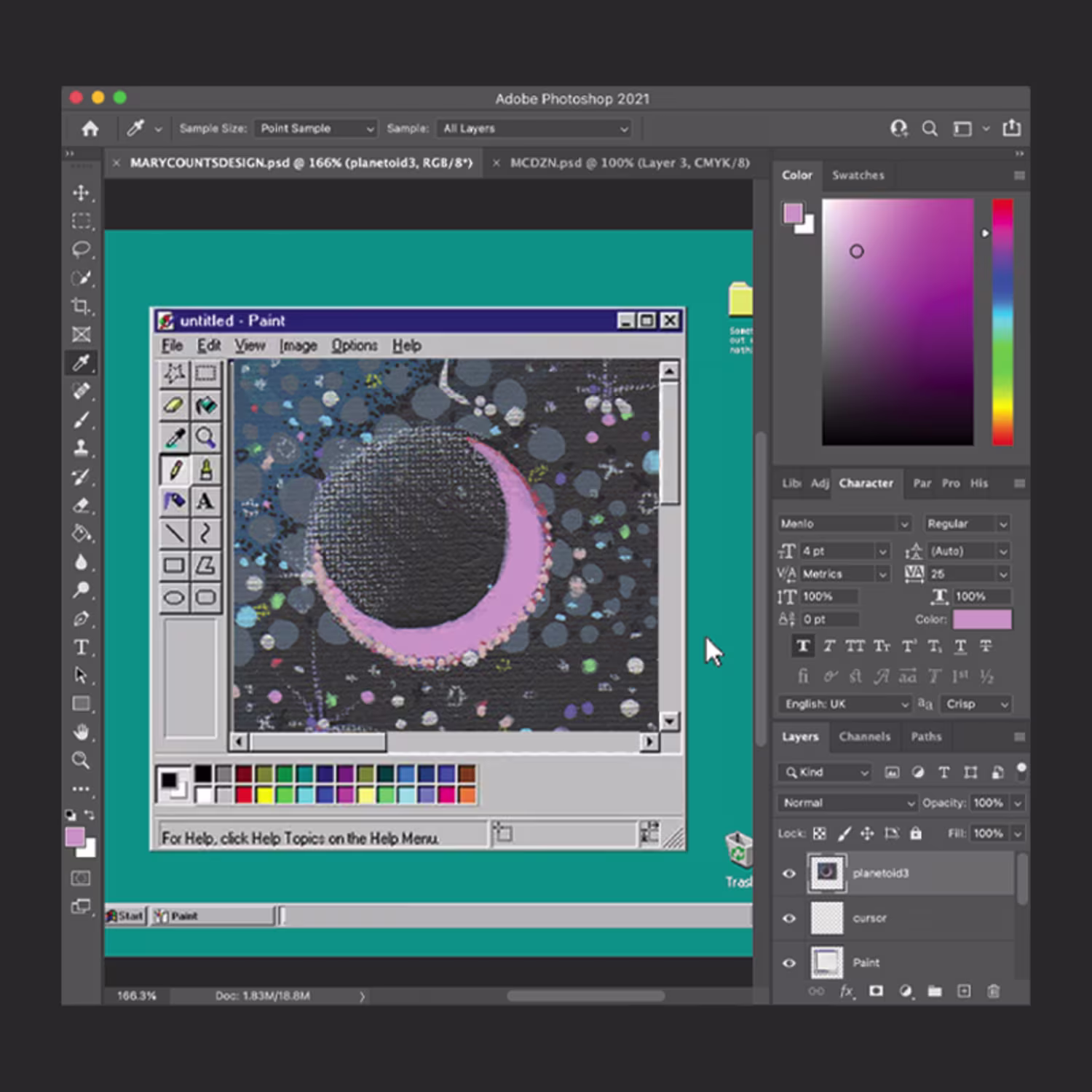Activate the Eyedropper tool in left toolbar
This screenshot has height=1092, width=1092.
81,363
